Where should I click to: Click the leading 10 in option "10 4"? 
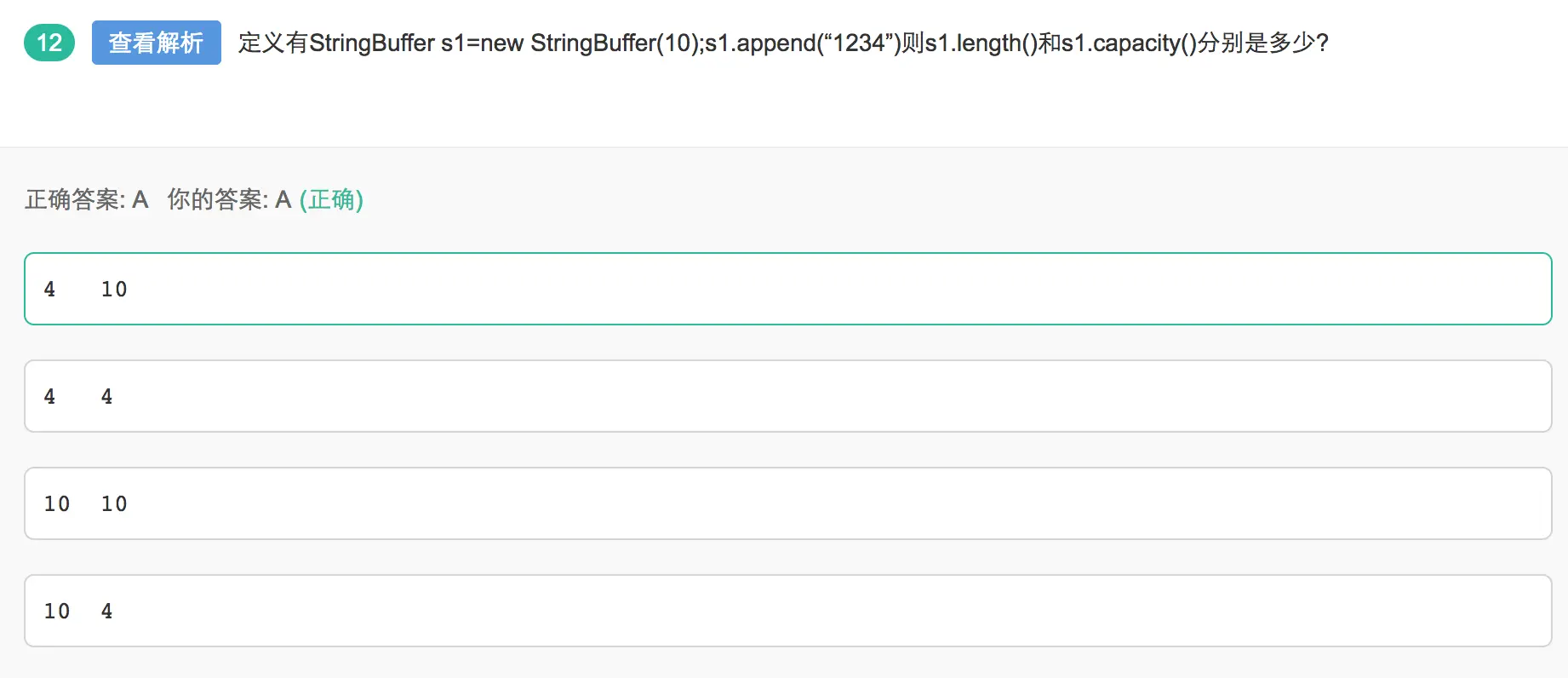pos(57,612)
